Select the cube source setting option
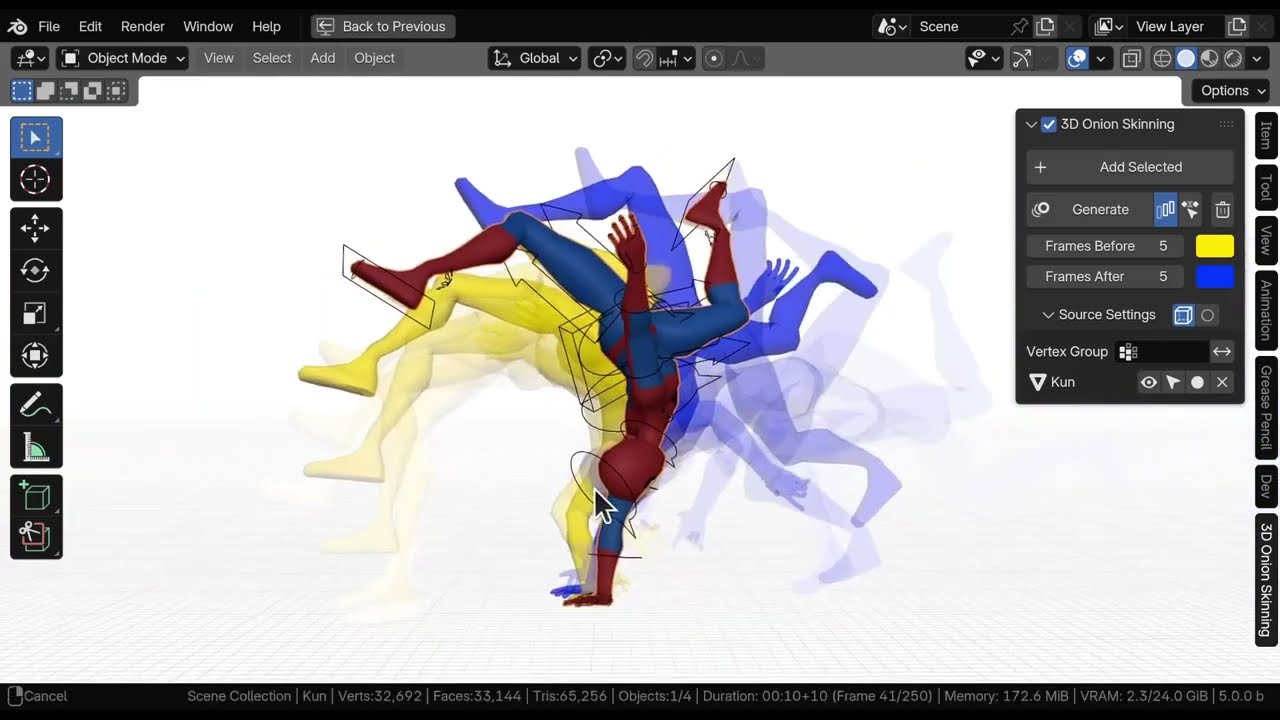 [x=1183, y=315]
